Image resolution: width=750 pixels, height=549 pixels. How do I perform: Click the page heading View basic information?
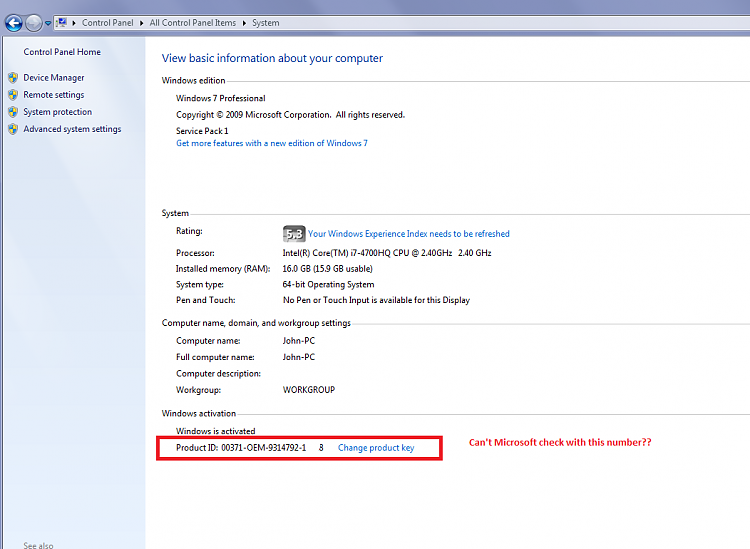click(x=272, y=58)
